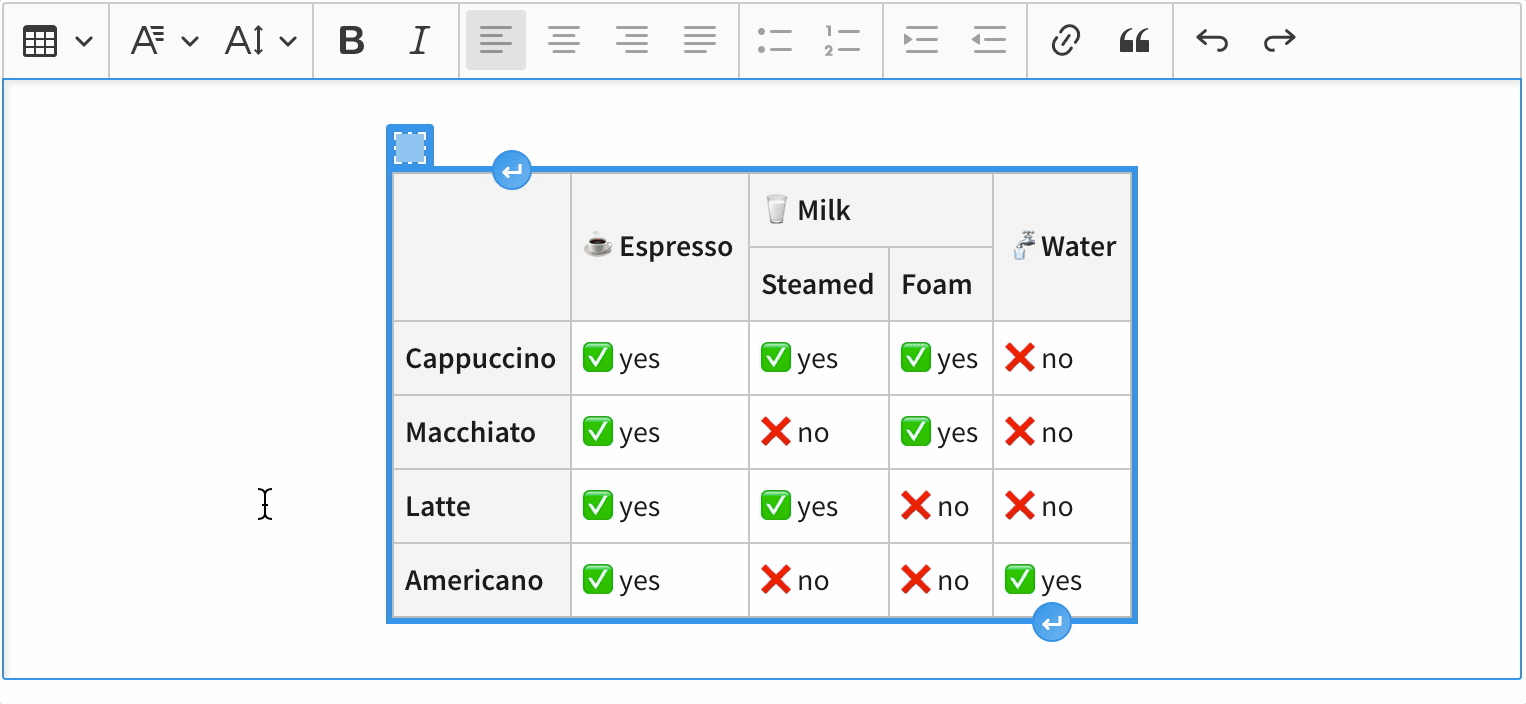Align text to the right
Viewport: 1526px width, 704px height.
[x=632, y=41]
